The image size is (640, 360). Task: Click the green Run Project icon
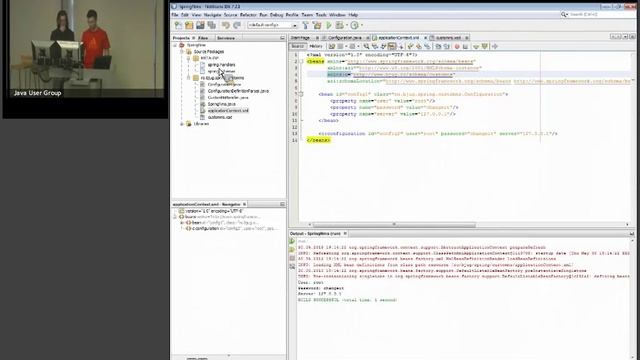point(329,25)
